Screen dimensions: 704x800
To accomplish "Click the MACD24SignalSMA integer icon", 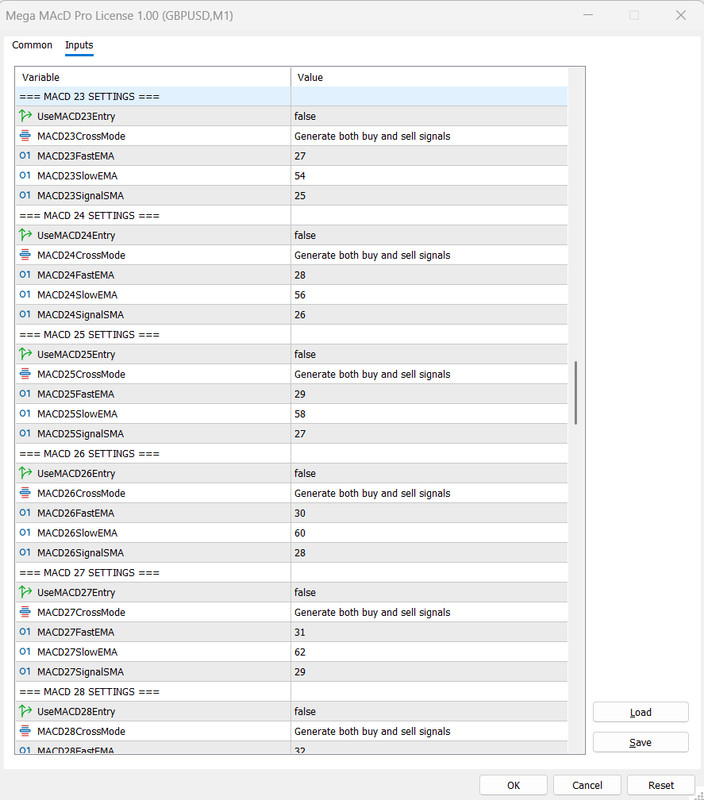I will pyautogui.click(x=25, y=314).
